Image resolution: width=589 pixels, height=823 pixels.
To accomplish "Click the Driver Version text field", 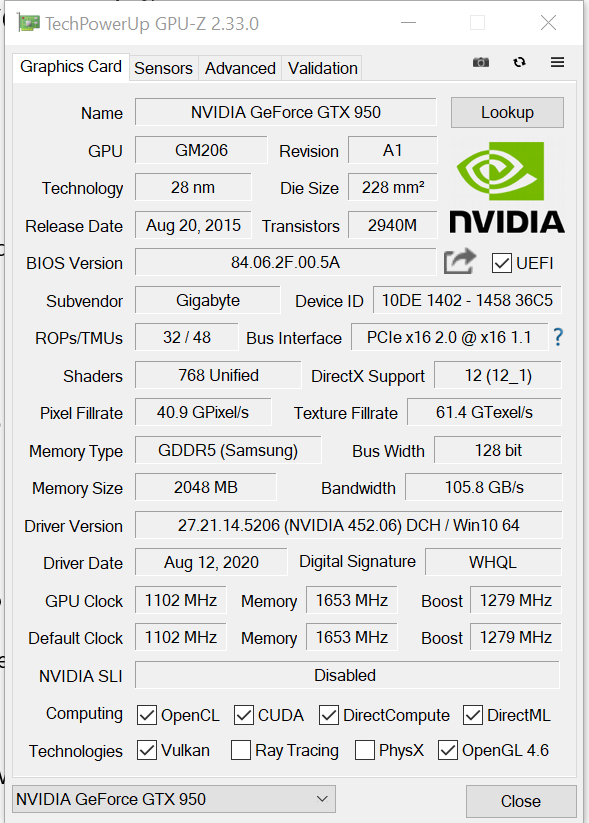I will 349,525.
